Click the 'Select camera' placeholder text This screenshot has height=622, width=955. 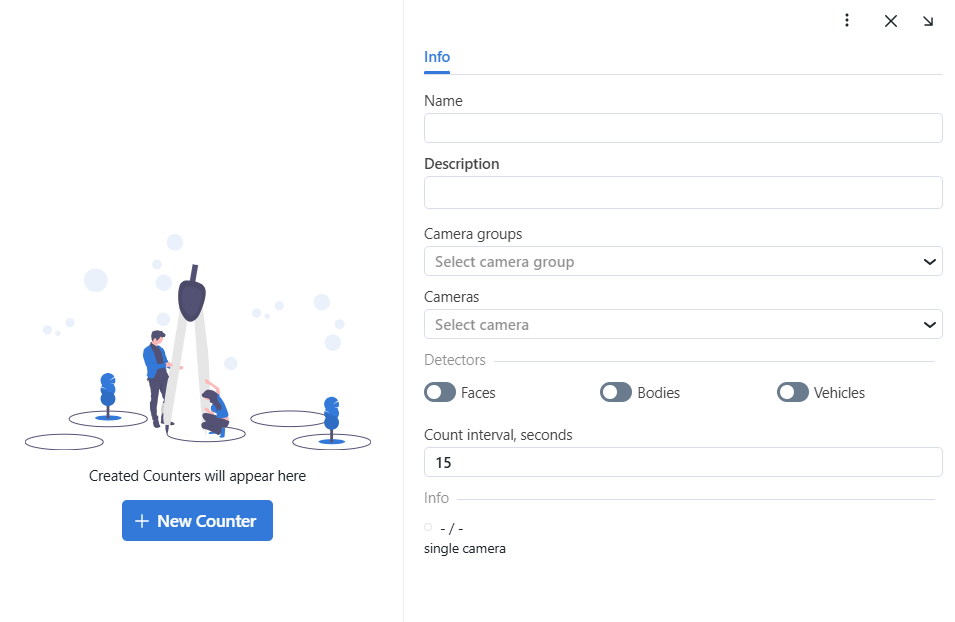(482, 325)
